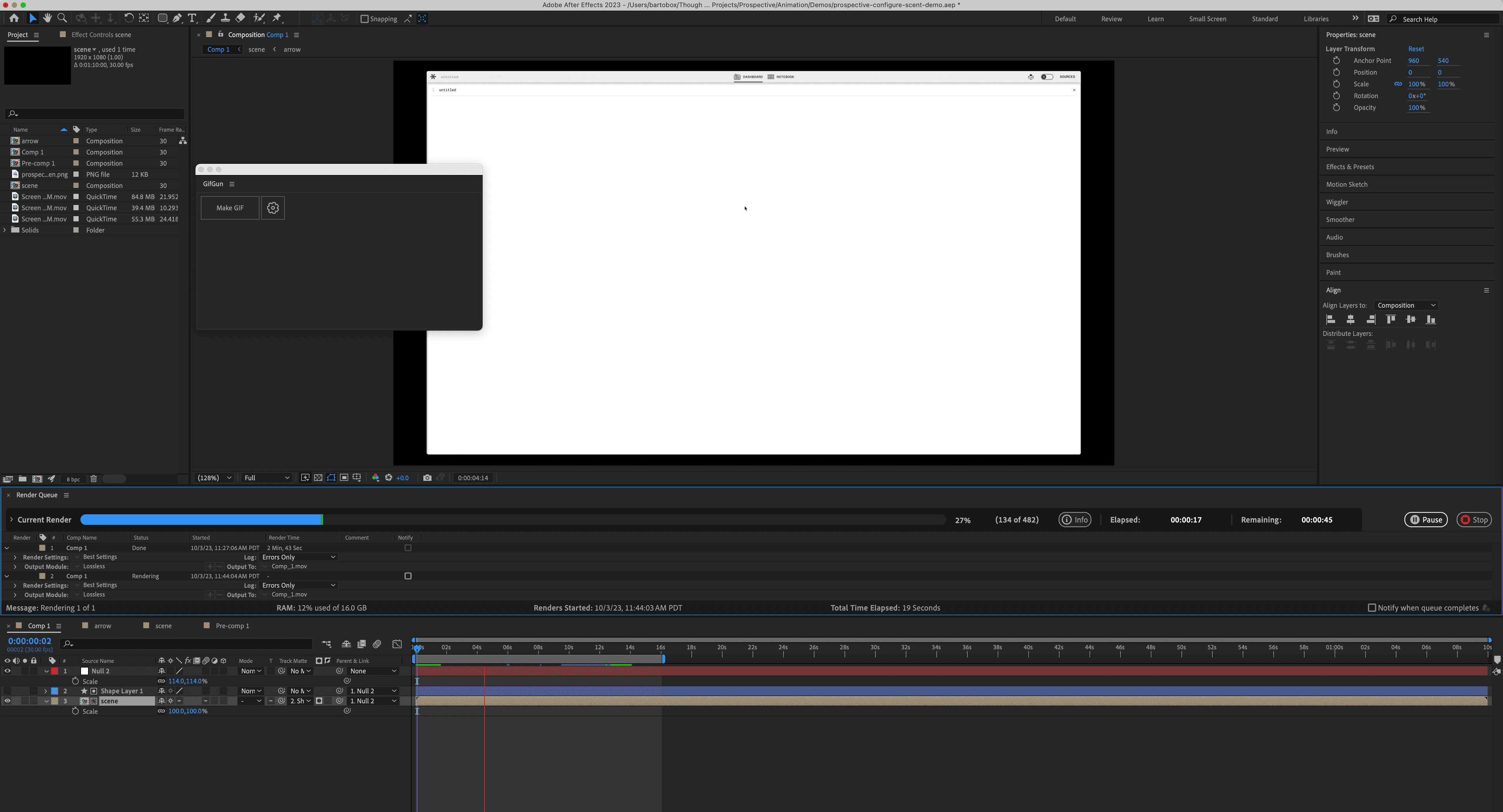Take a snapshot with the camera icon
This screenshot has width=1503, height=812.
(427, 478)
